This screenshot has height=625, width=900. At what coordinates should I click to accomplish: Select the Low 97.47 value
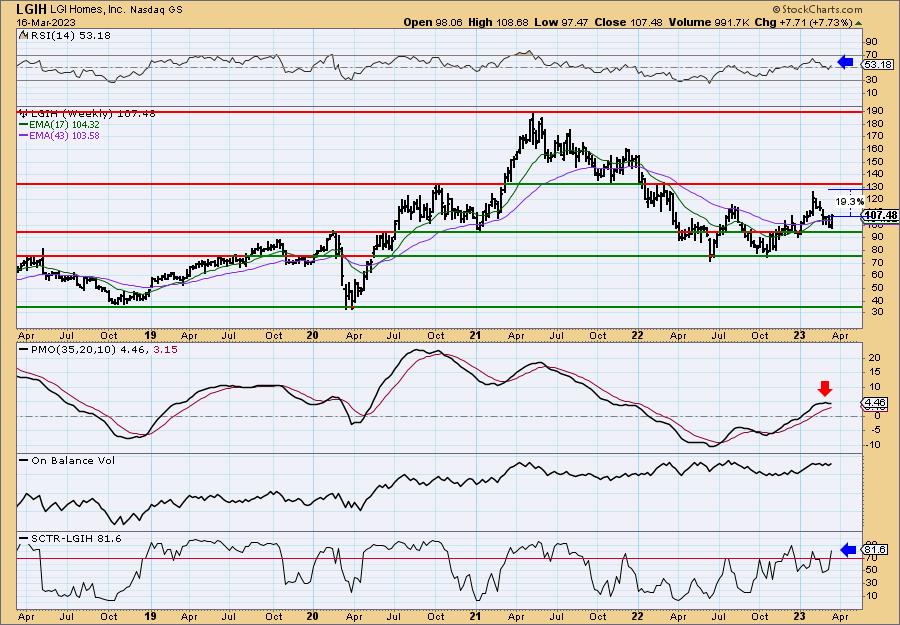click(561, 22)
